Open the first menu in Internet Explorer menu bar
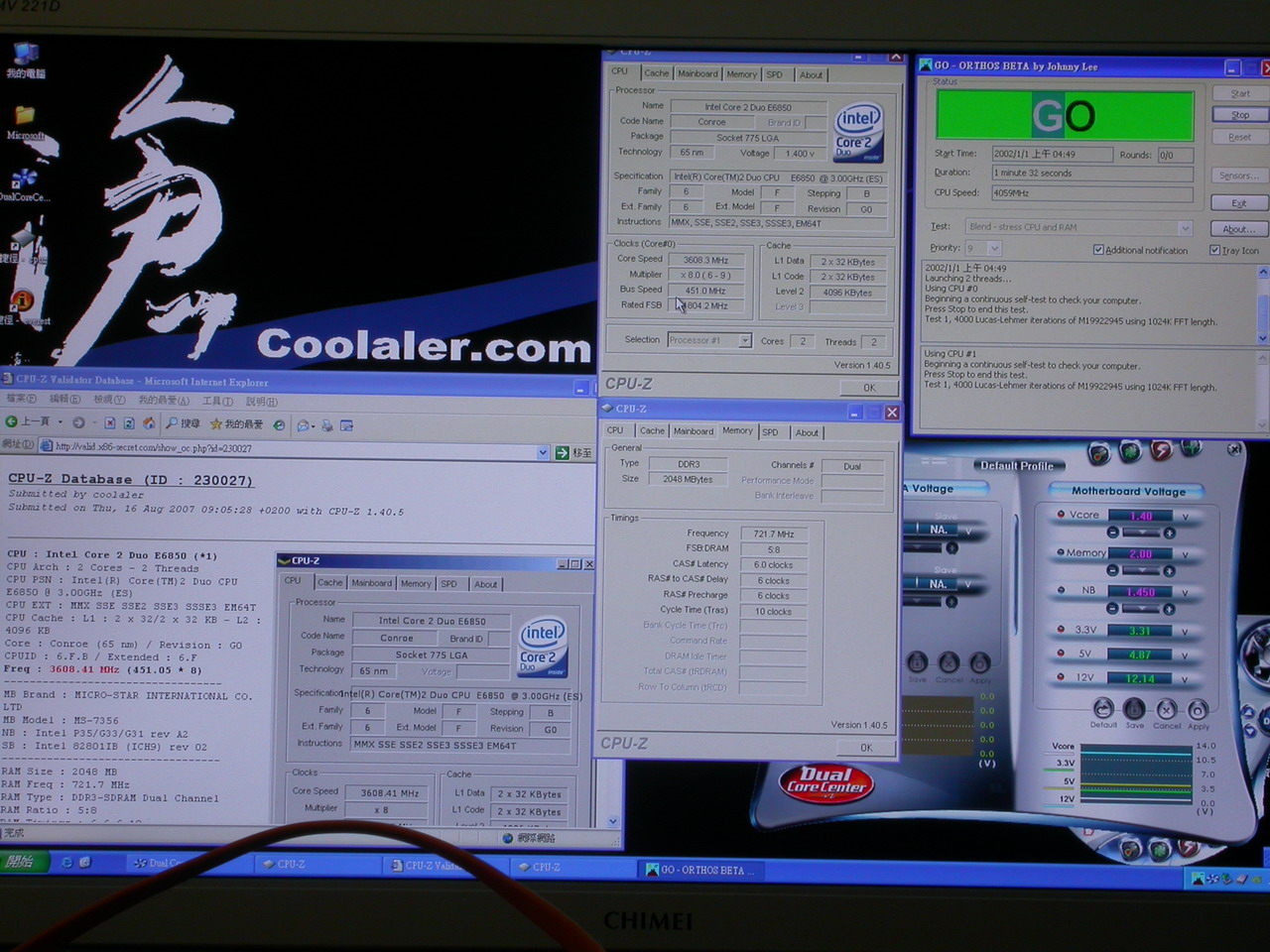Screen dimensions: 1270x952 coord(20,399)
